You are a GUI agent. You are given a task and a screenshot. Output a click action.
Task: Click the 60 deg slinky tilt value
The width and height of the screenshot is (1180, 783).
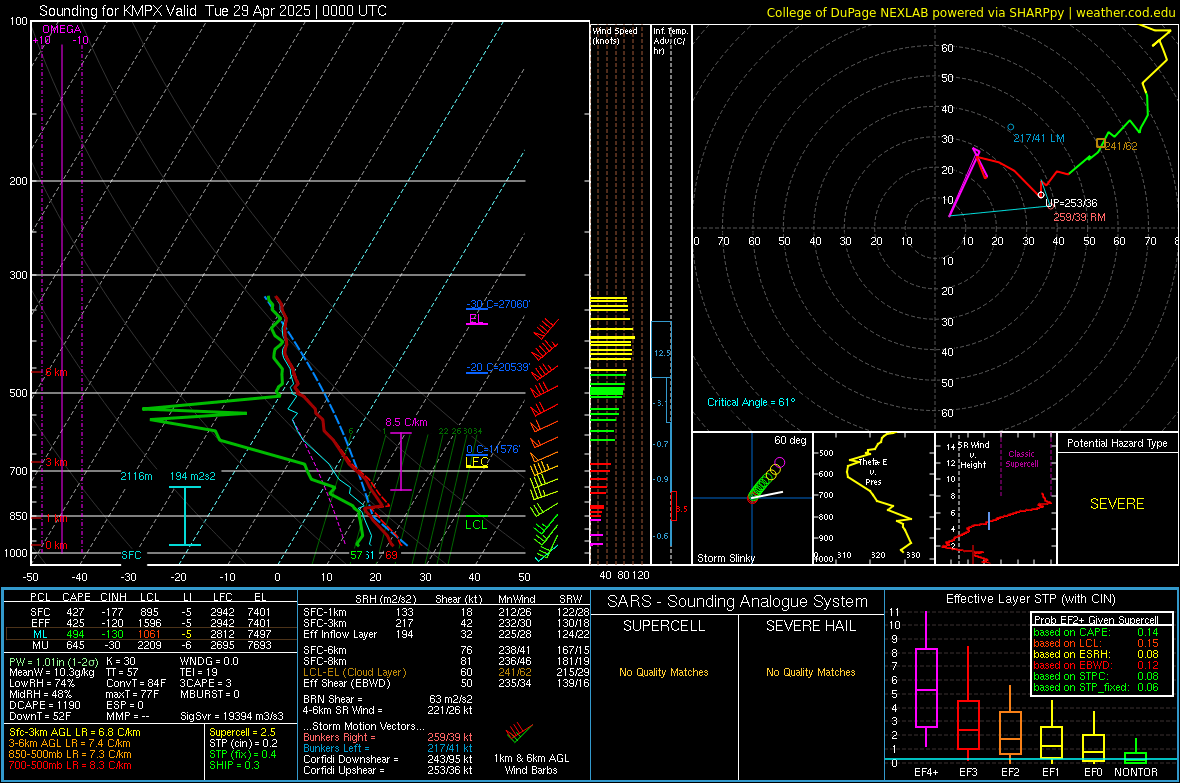pos(790,440)
